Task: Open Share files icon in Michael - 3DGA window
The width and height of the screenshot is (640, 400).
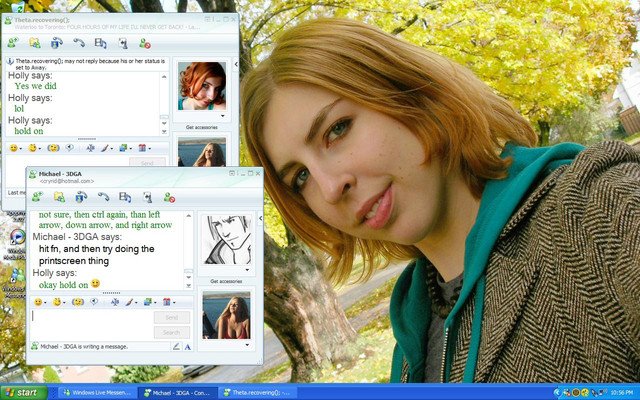Action: 59,197
